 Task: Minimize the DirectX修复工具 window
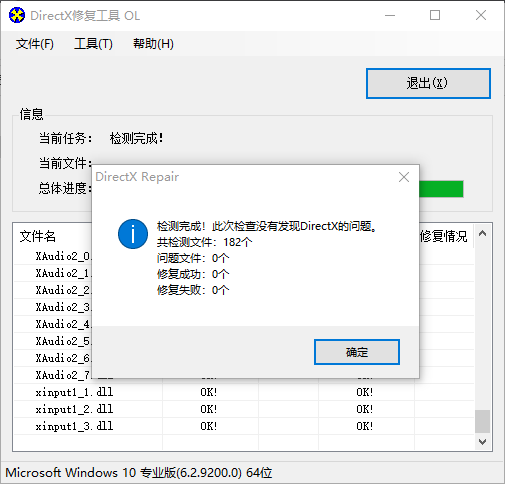click(x=390, y=15)
